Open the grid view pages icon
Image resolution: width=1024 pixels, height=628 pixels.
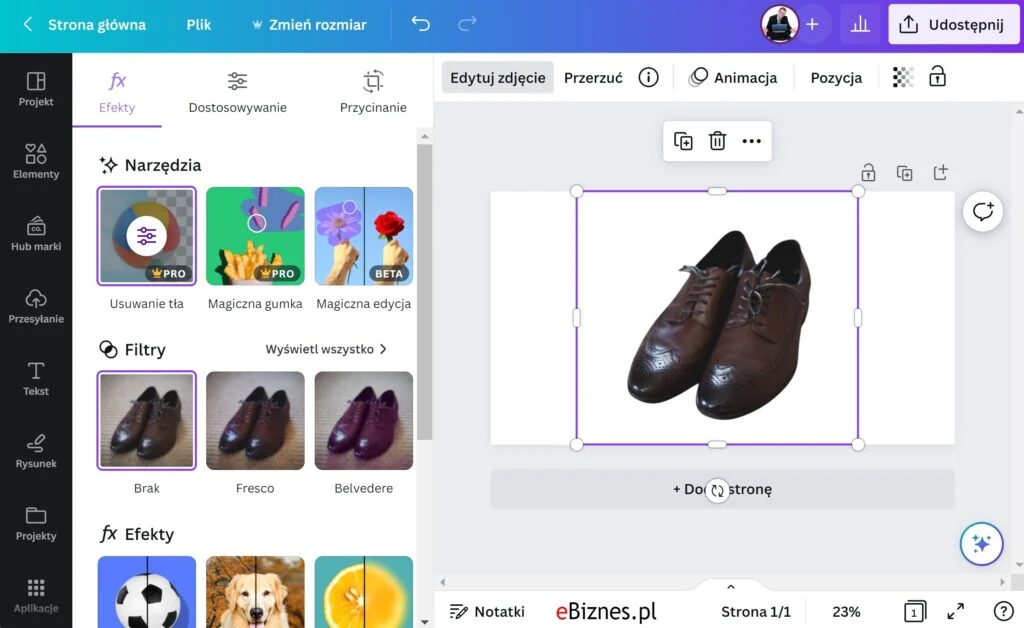(914, 612)
